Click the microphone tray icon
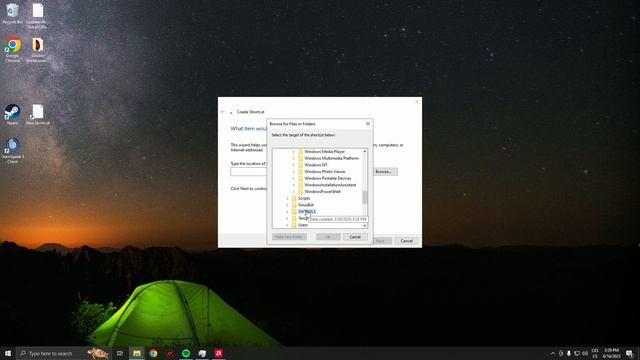The image size is (640, 360). 569,353
